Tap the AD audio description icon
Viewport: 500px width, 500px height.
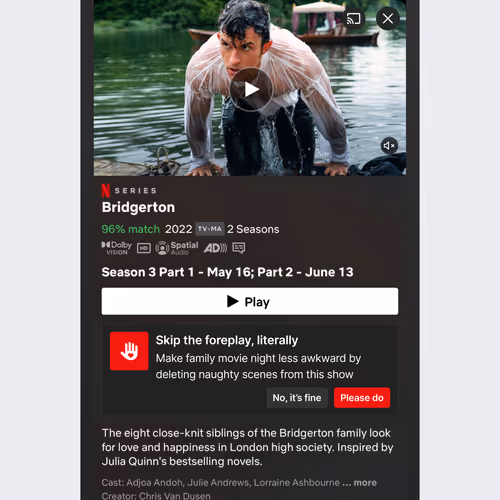(x=215, y=248)
